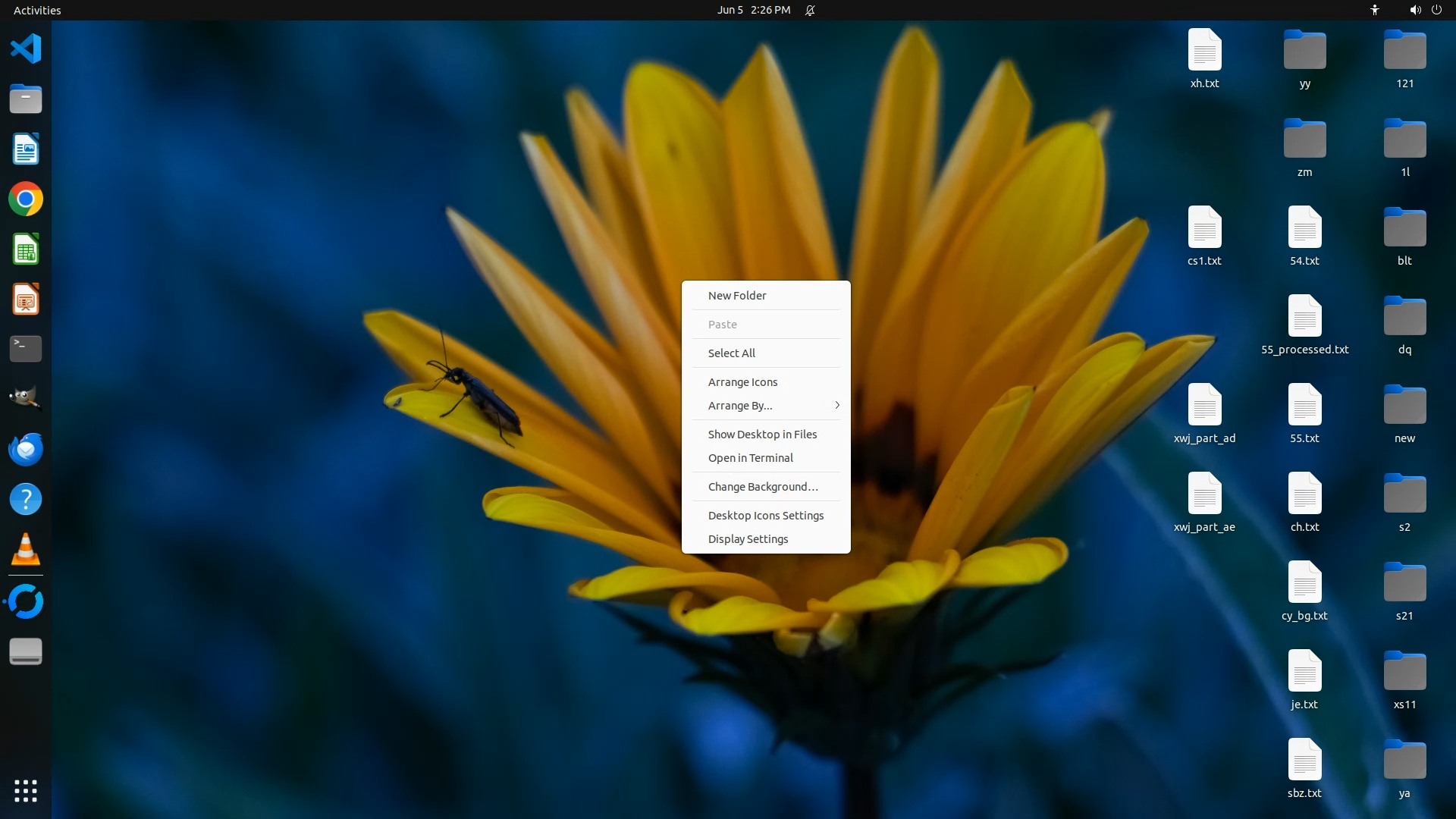Open Visual Studio Code from dock
The image size is (1456, 819).
point(25,49)
